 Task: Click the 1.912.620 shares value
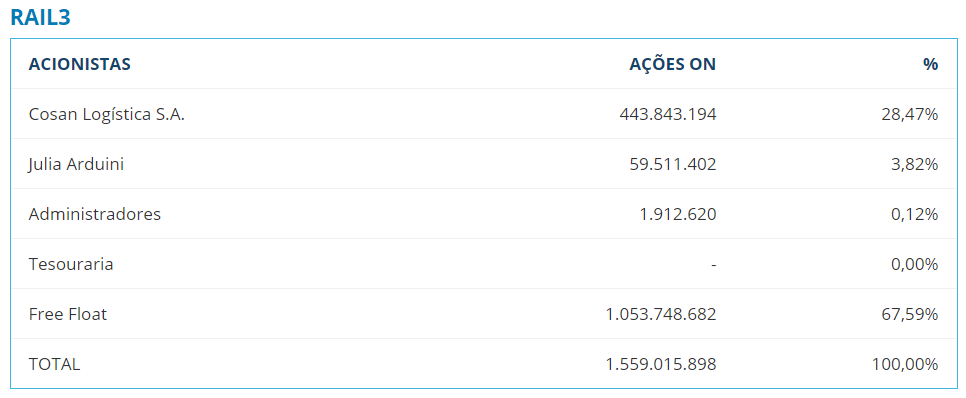tap(678, 214)
